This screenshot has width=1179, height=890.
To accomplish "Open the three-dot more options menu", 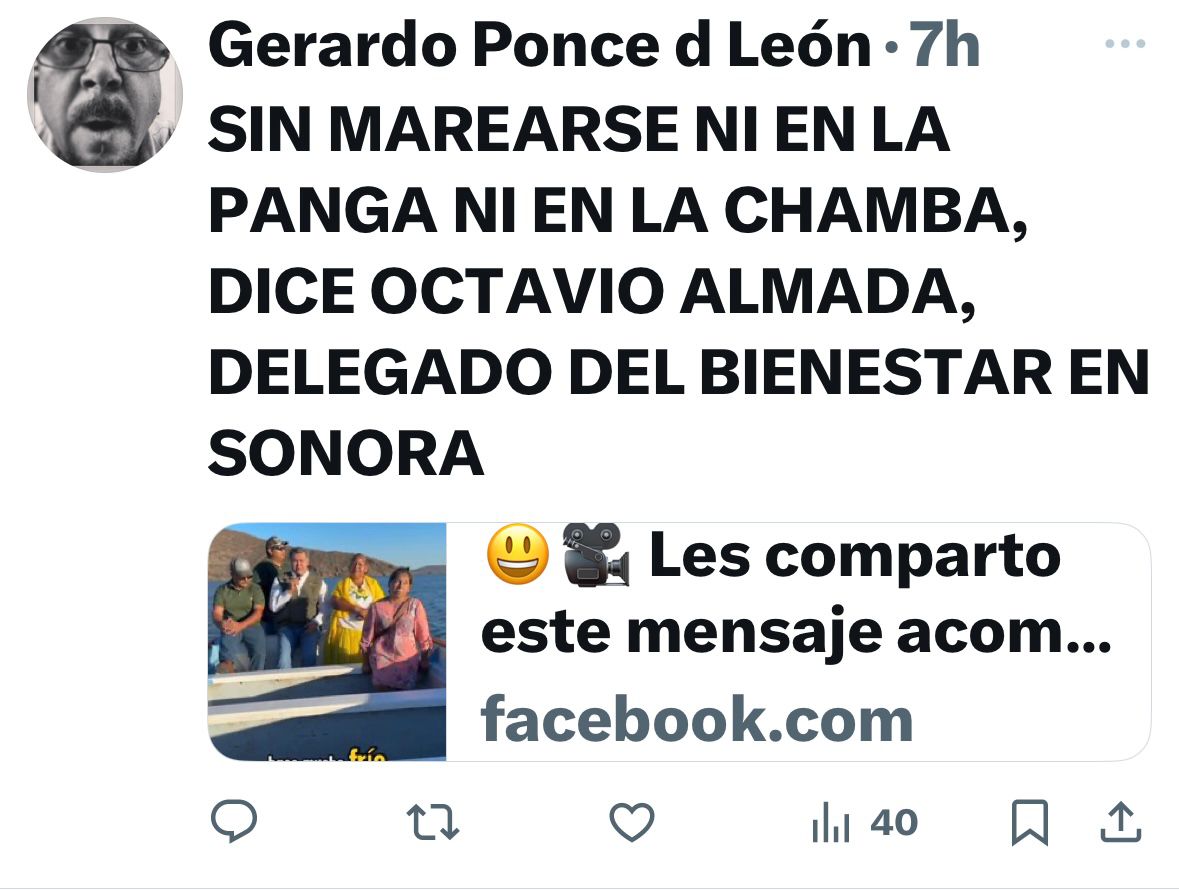I will click(x=1125, y=44).
